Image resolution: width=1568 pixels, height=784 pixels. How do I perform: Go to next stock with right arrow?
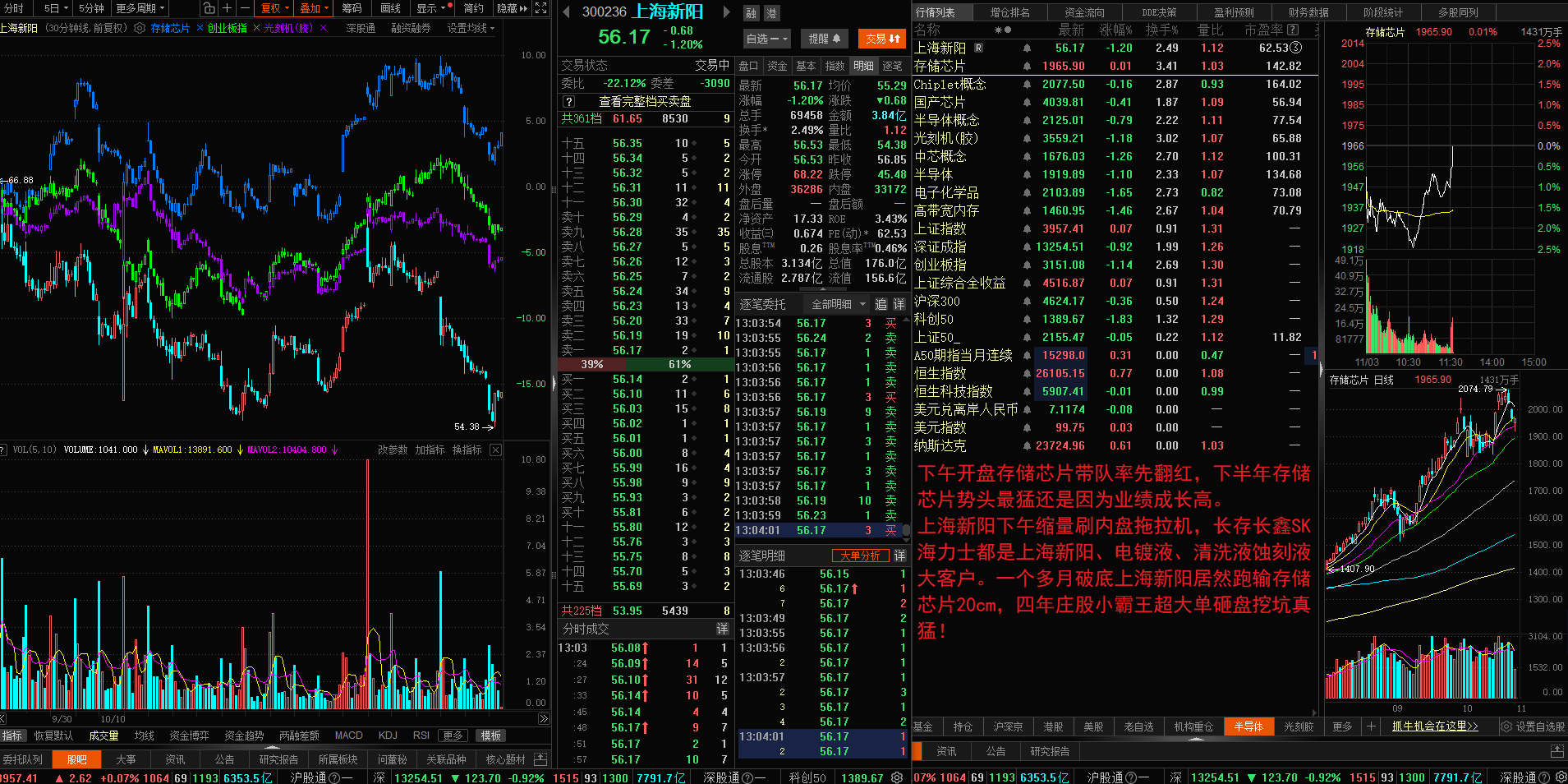[727, 12]
